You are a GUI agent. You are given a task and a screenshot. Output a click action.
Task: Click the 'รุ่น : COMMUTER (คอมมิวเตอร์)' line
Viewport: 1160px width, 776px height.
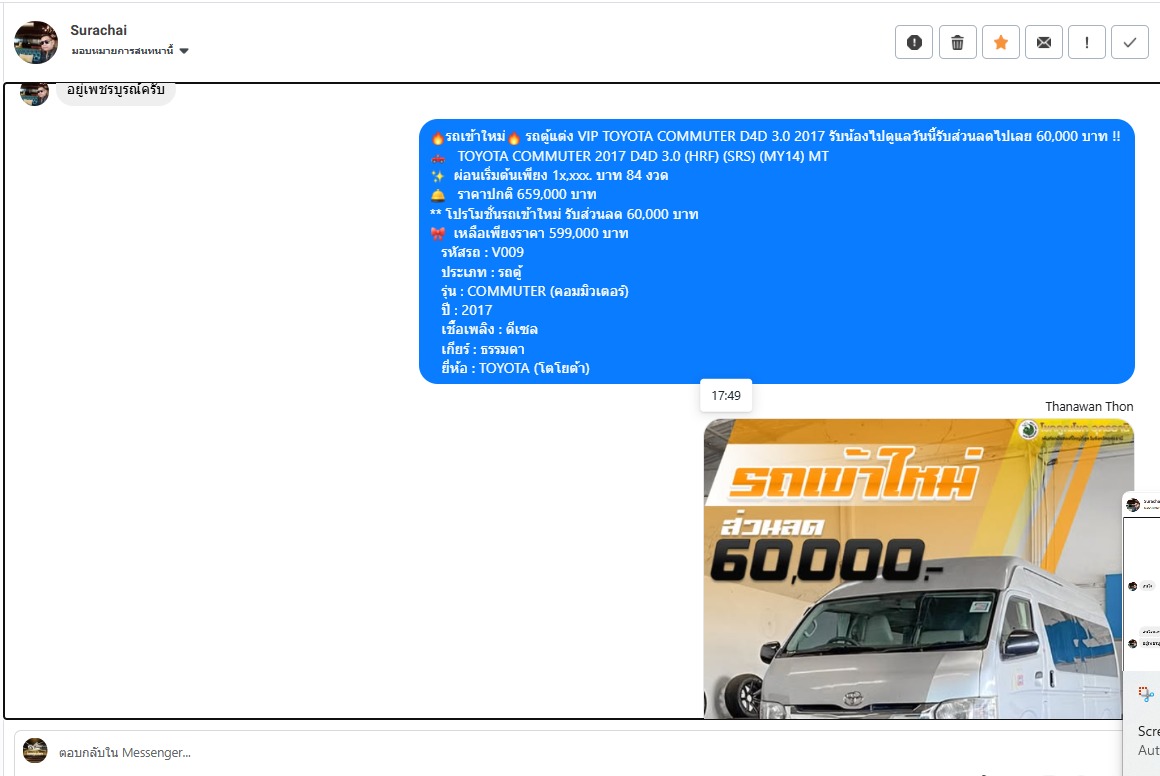(x=535, y=291)
